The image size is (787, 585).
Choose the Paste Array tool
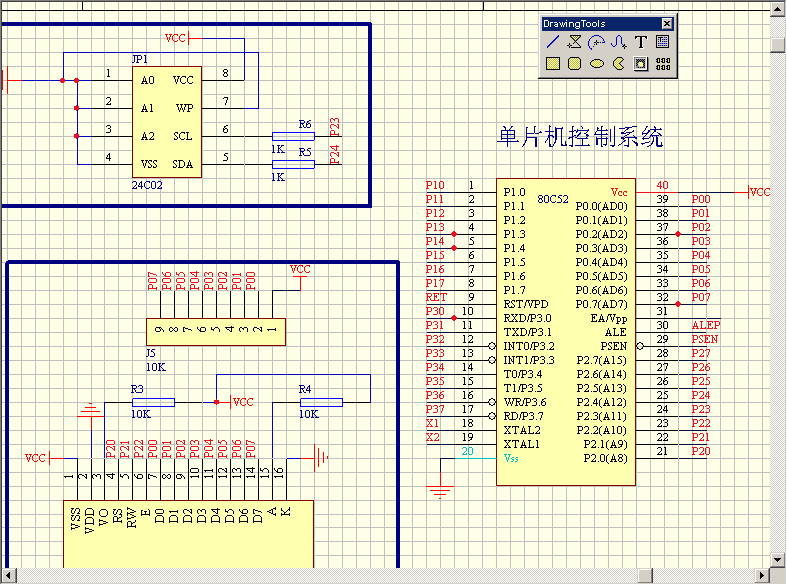662,64
